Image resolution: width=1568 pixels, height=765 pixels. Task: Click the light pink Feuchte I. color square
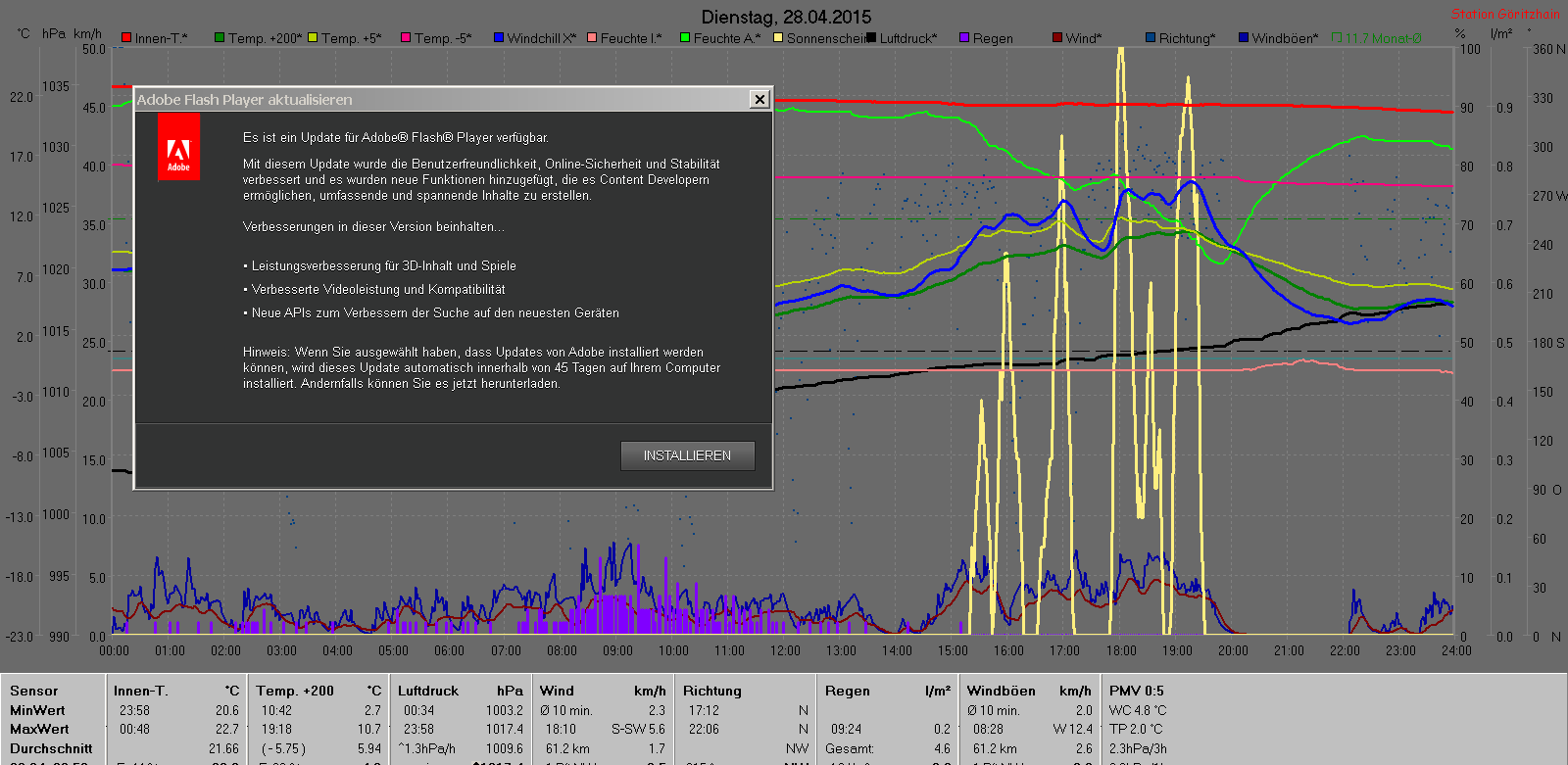click(592, 38)
